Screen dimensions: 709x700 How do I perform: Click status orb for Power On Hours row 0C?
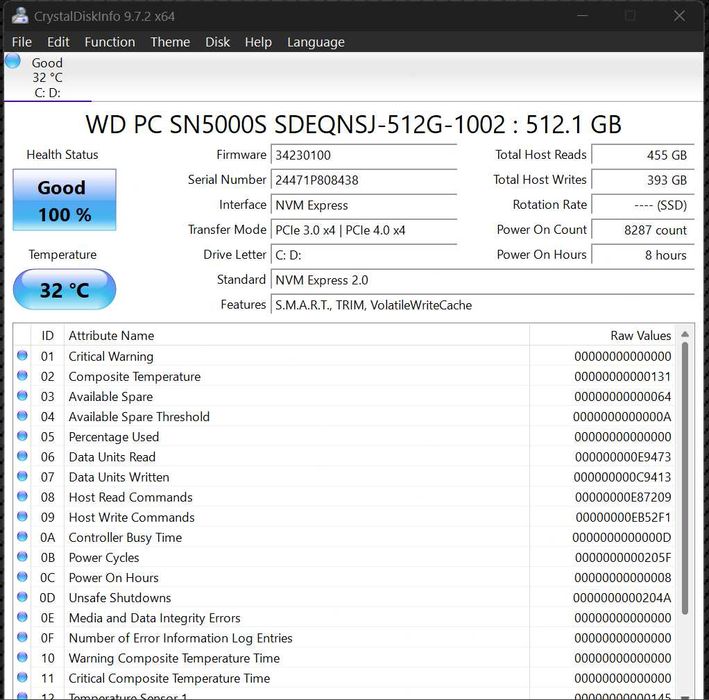[x=22, y=577]
